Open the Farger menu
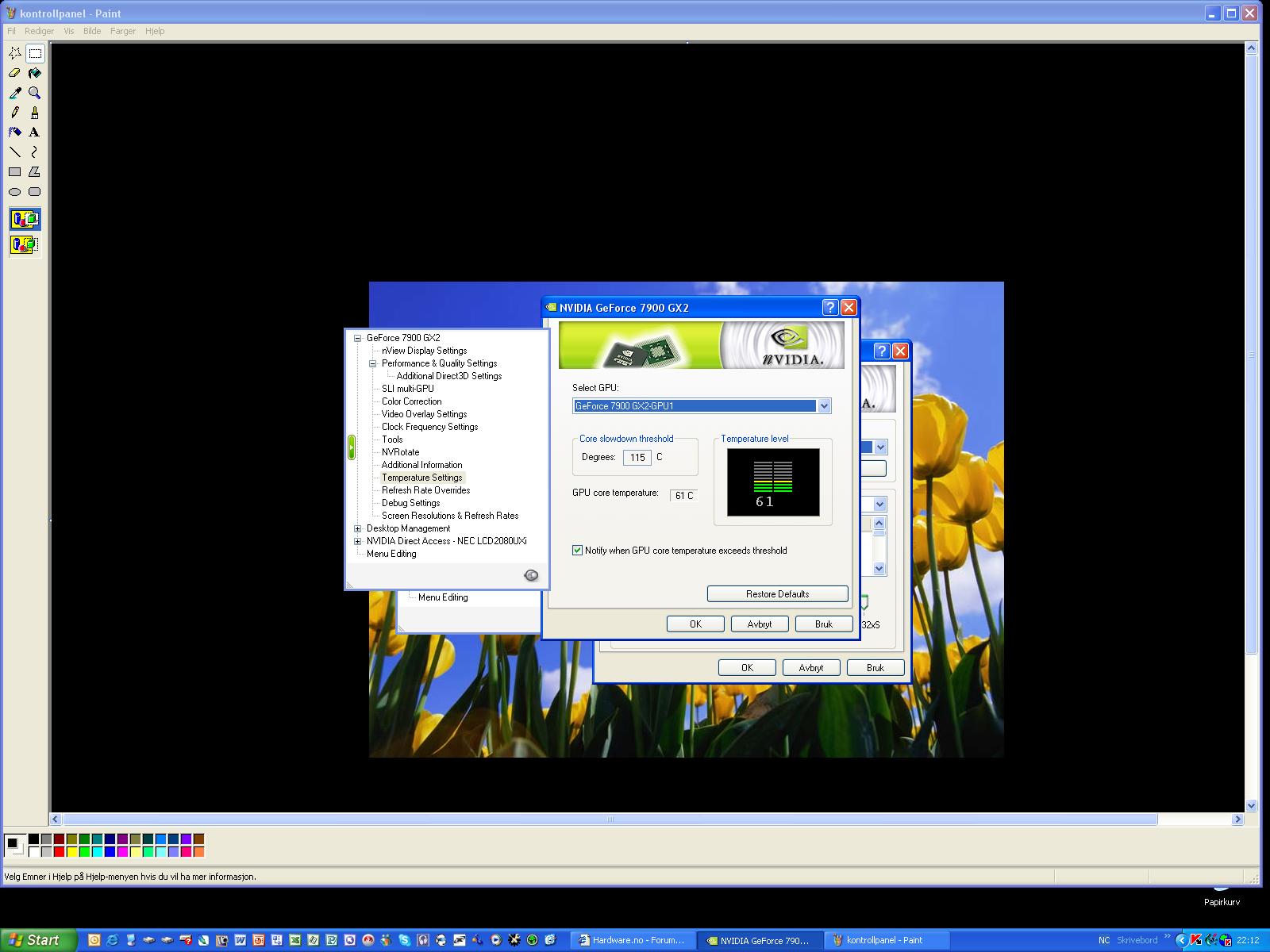This screenshot has width=1270, height=952. [123, 31]
